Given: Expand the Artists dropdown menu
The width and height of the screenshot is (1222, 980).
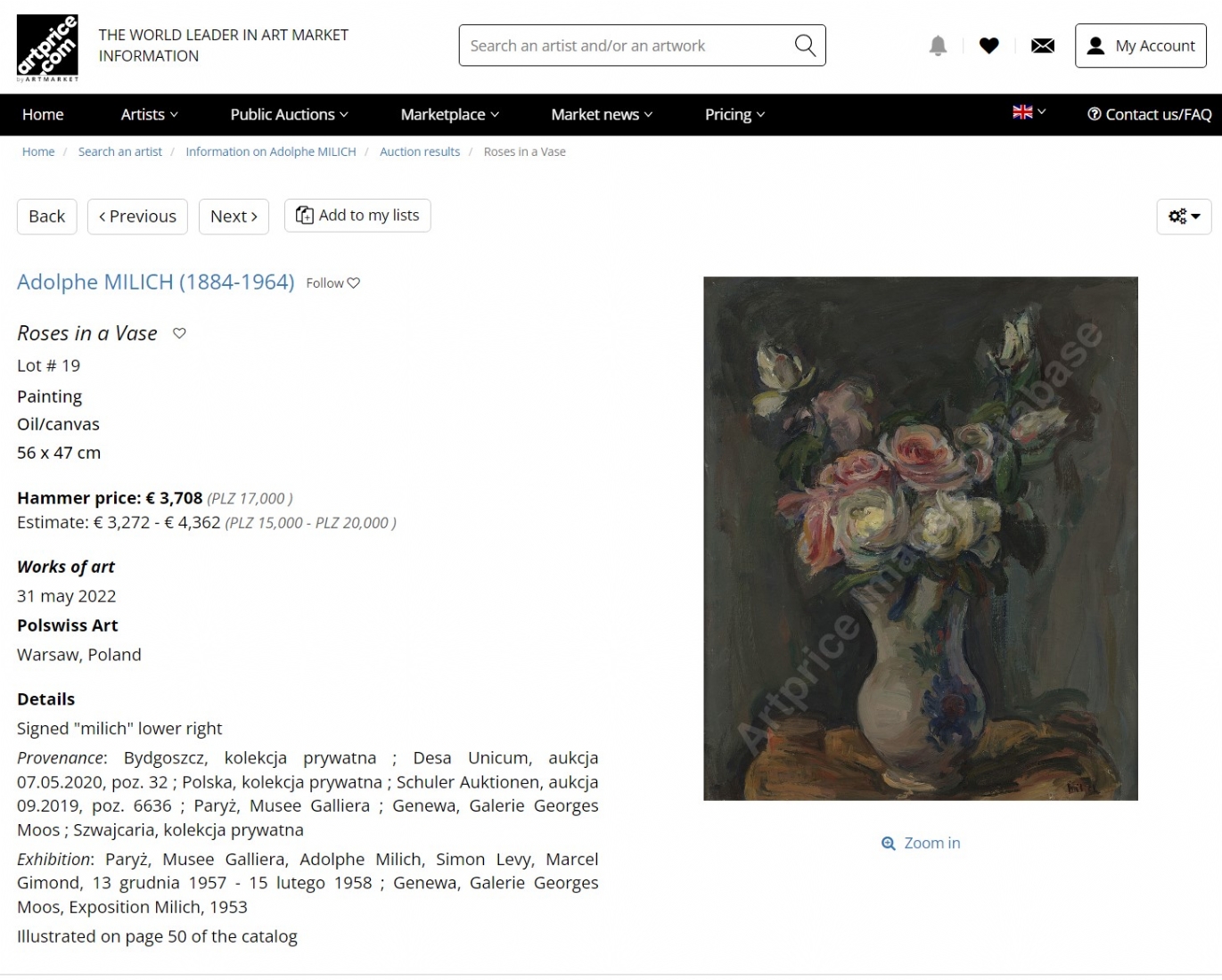Looking at the screenshot, I should coord(150,114).
